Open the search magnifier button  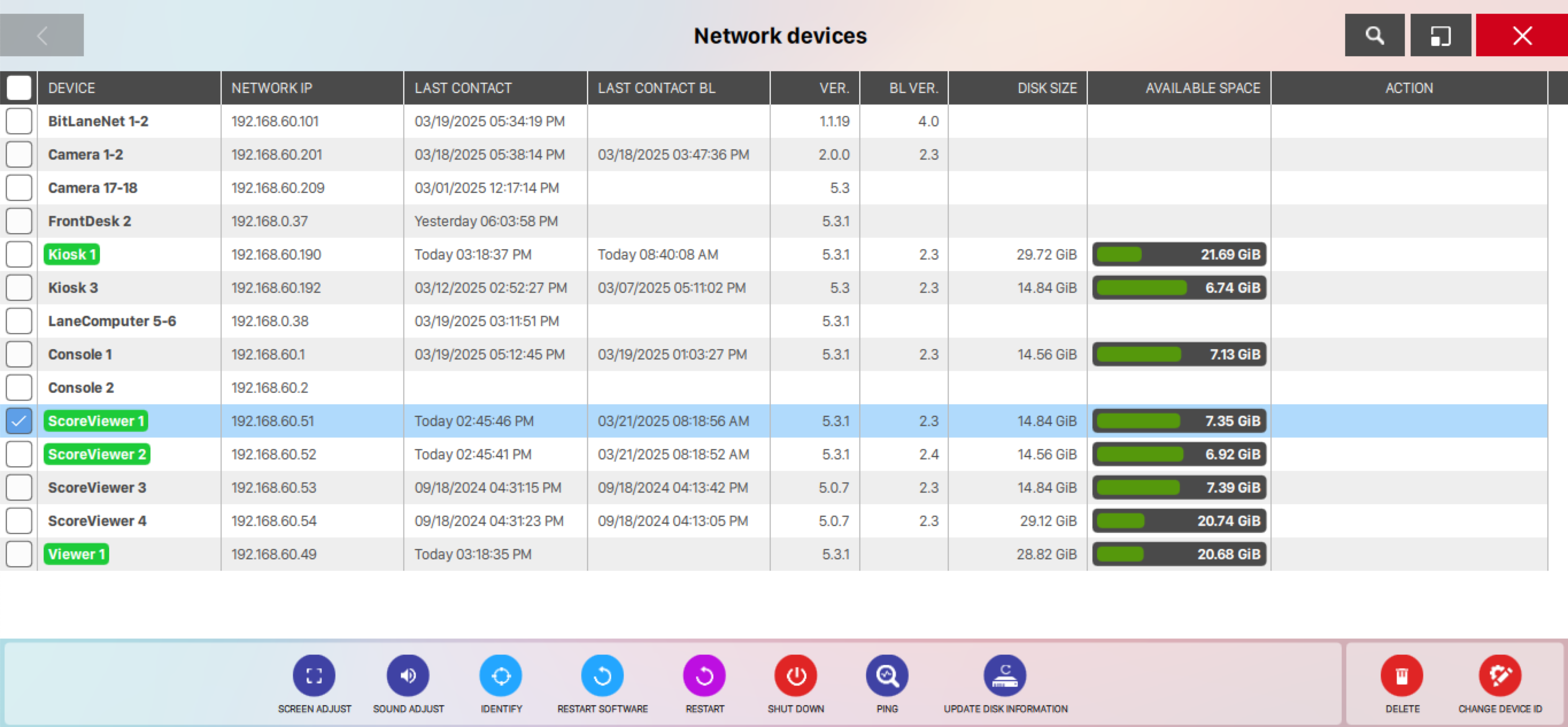click(1374, 35)
